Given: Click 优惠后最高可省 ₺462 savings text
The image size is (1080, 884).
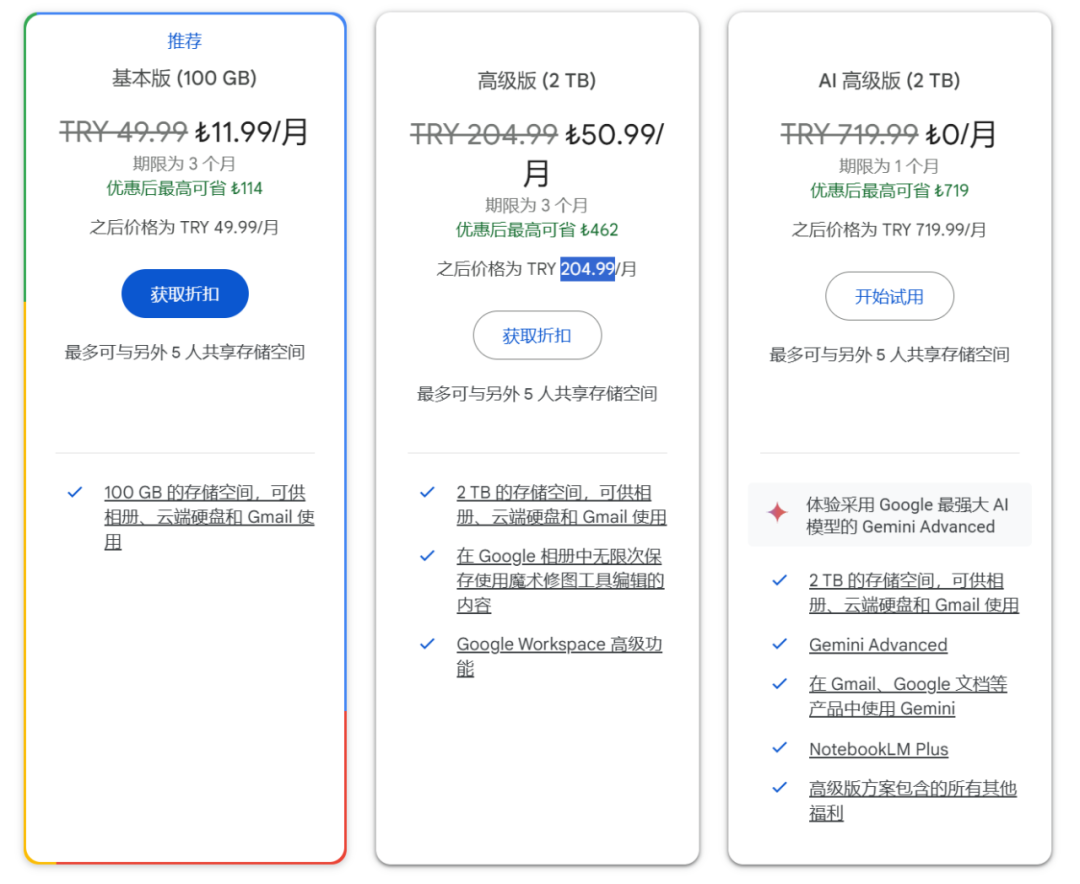Looking at the screenshot, I should 537,229.
